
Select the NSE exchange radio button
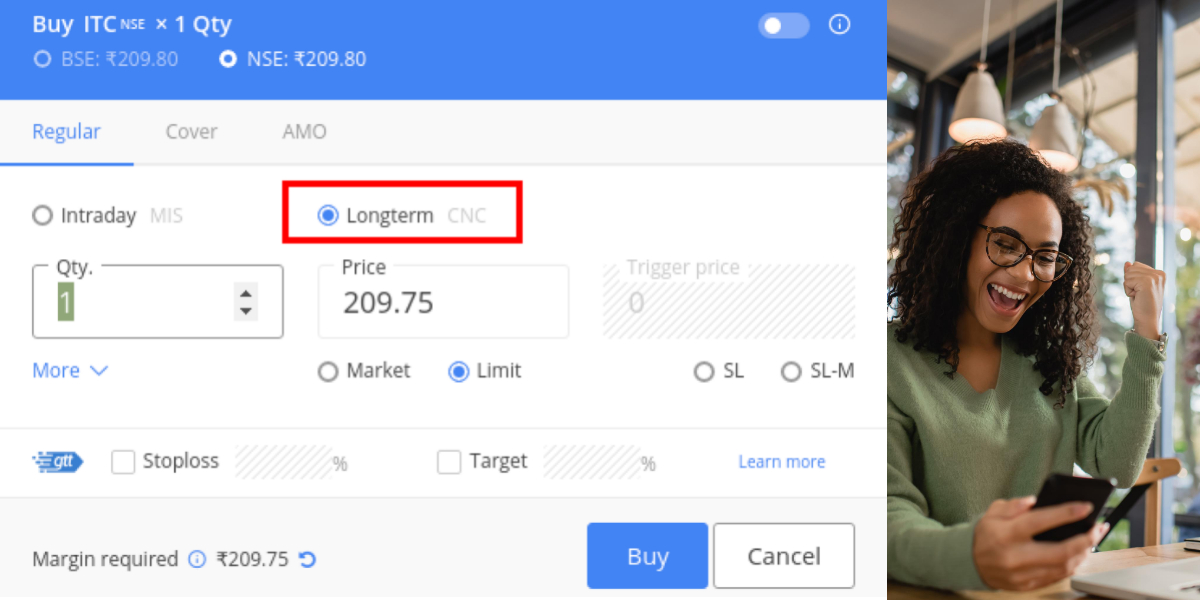click(228, 59)
